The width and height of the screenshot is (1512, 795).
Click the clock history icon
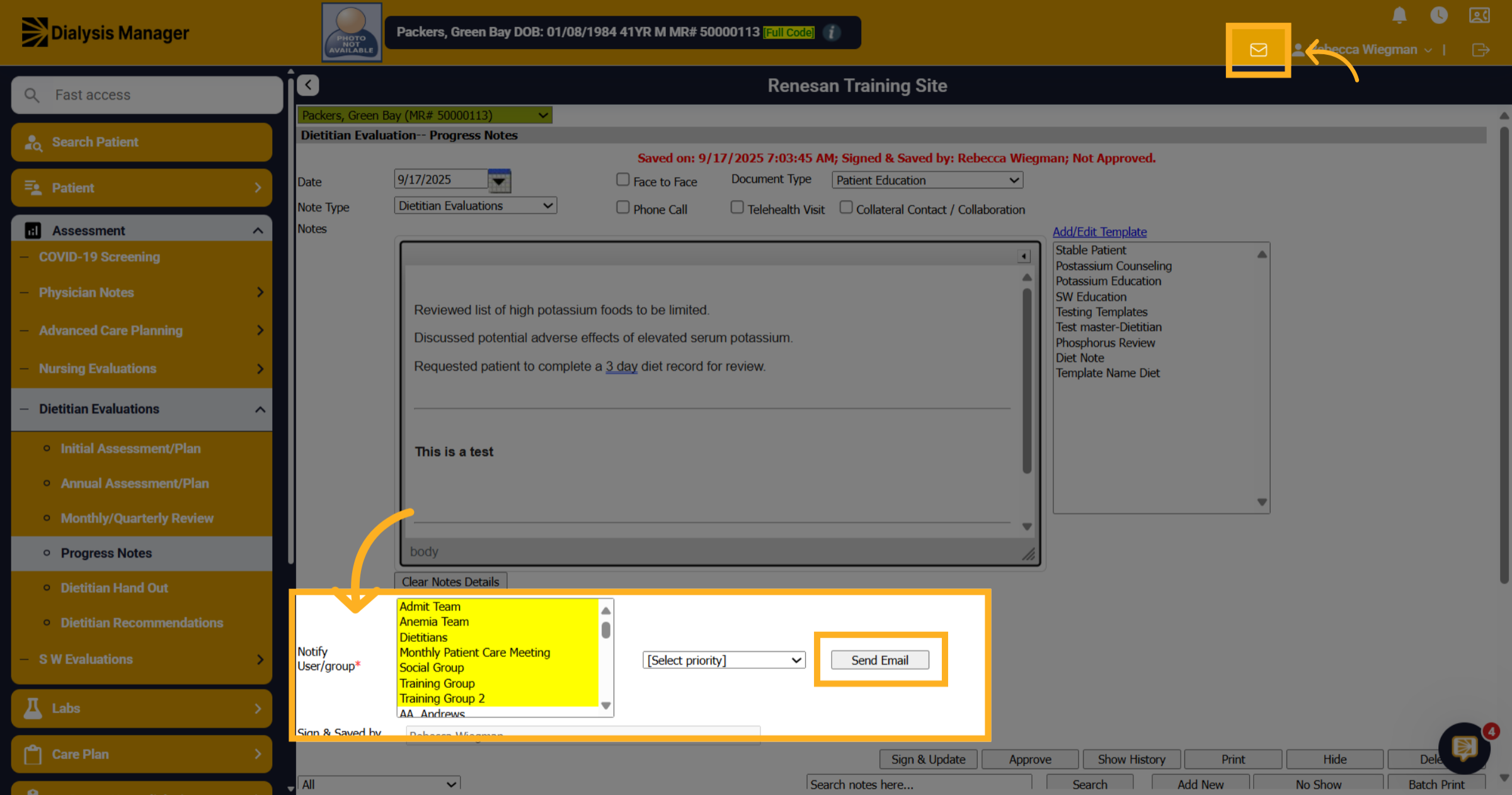1439,15
